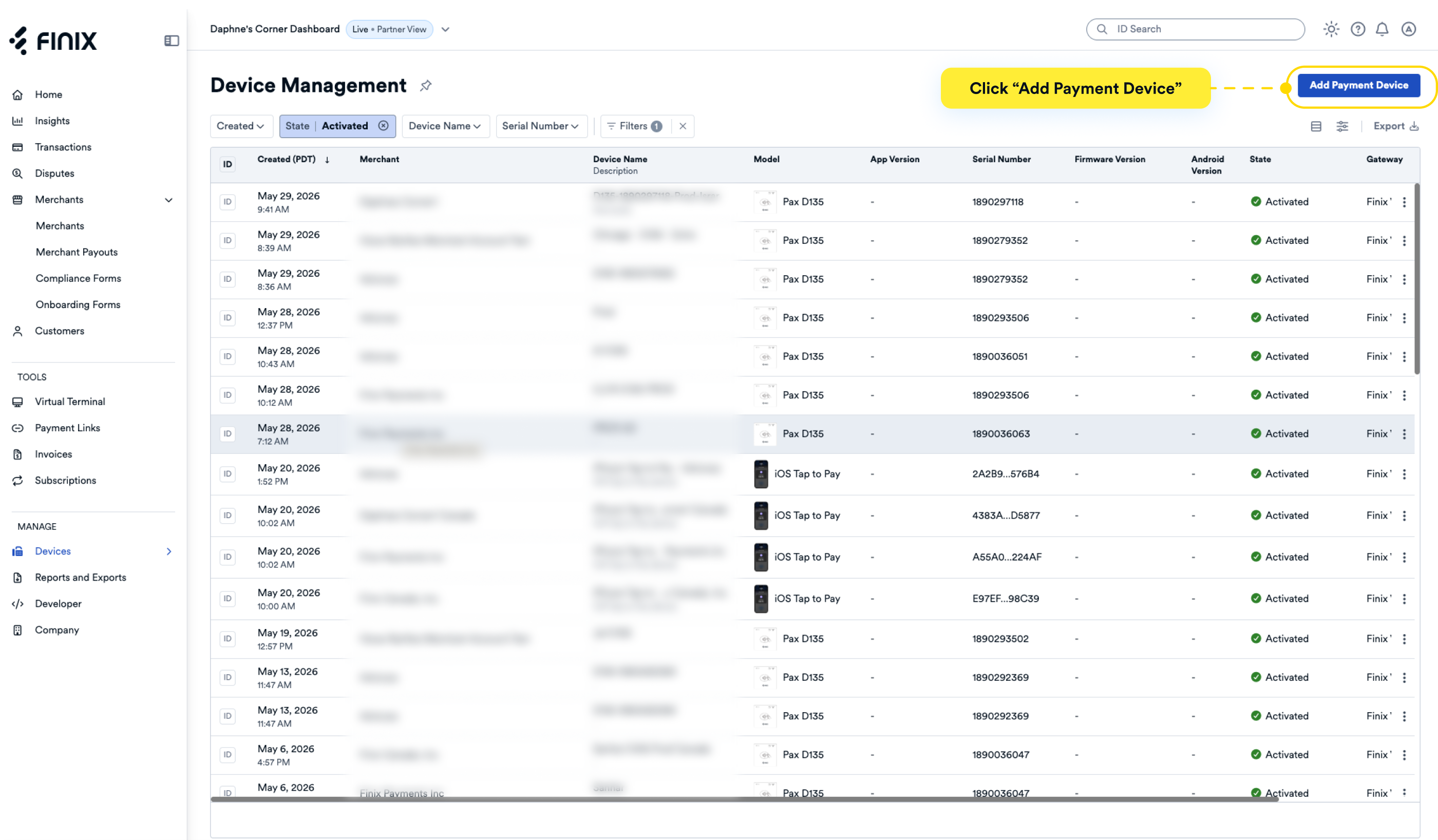This screenshot has width=1438, height=840.
Task: Open row actions for serial 2A2B9...576B4
Action: tap(1404, 474)
